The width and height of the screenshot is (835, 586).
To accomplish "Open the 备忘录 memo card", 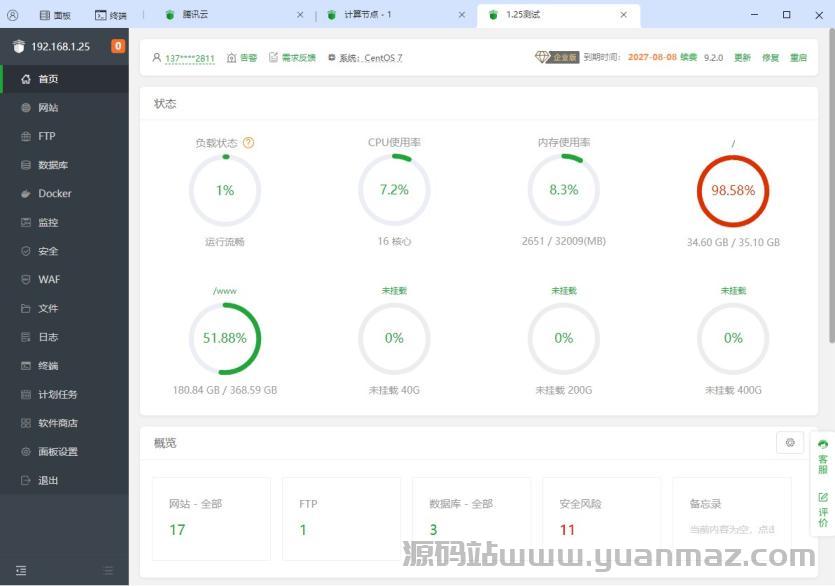I will (x=732, y=519).
